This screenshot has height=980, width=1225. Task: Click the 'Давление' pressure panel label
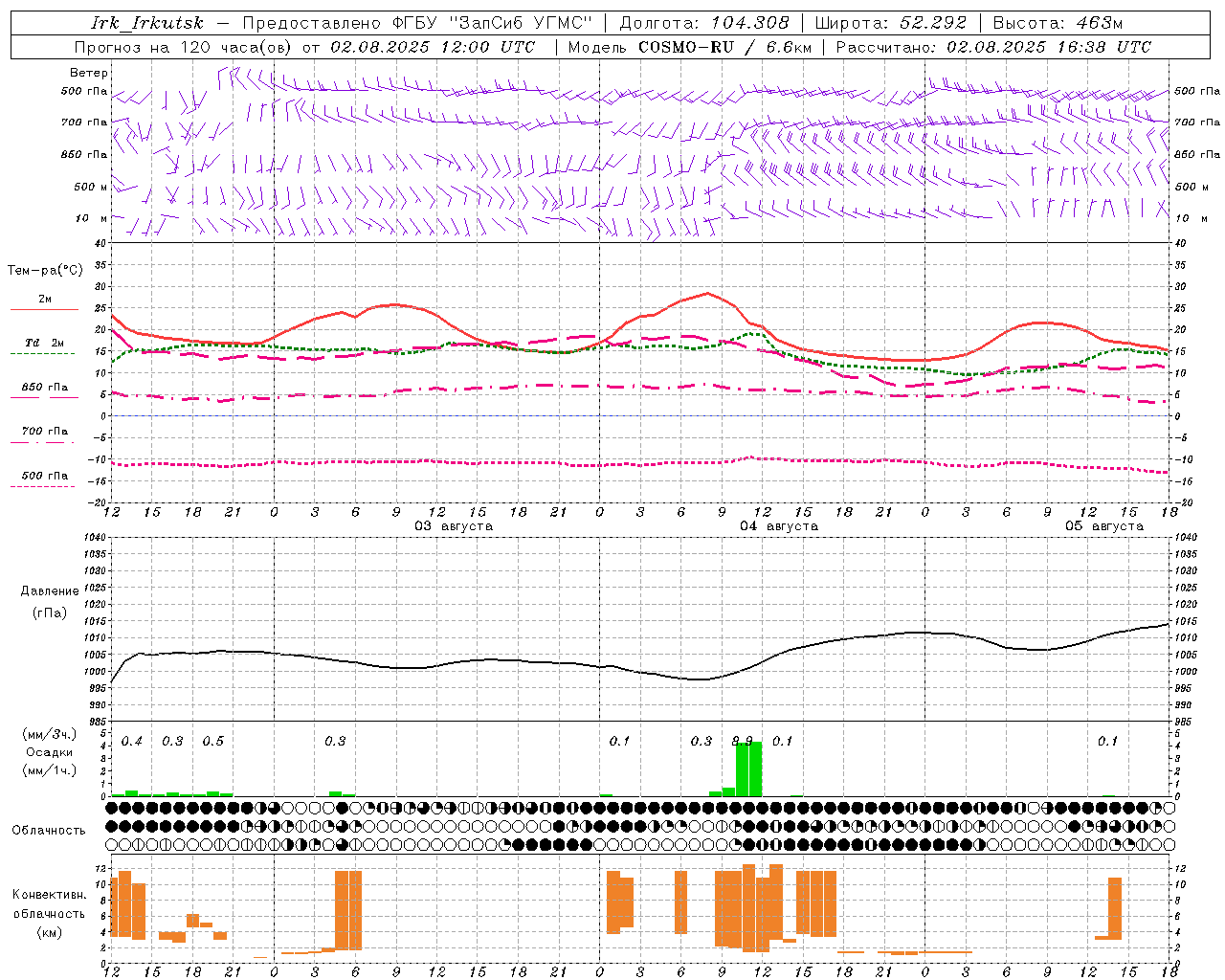(x=50, y=591)
